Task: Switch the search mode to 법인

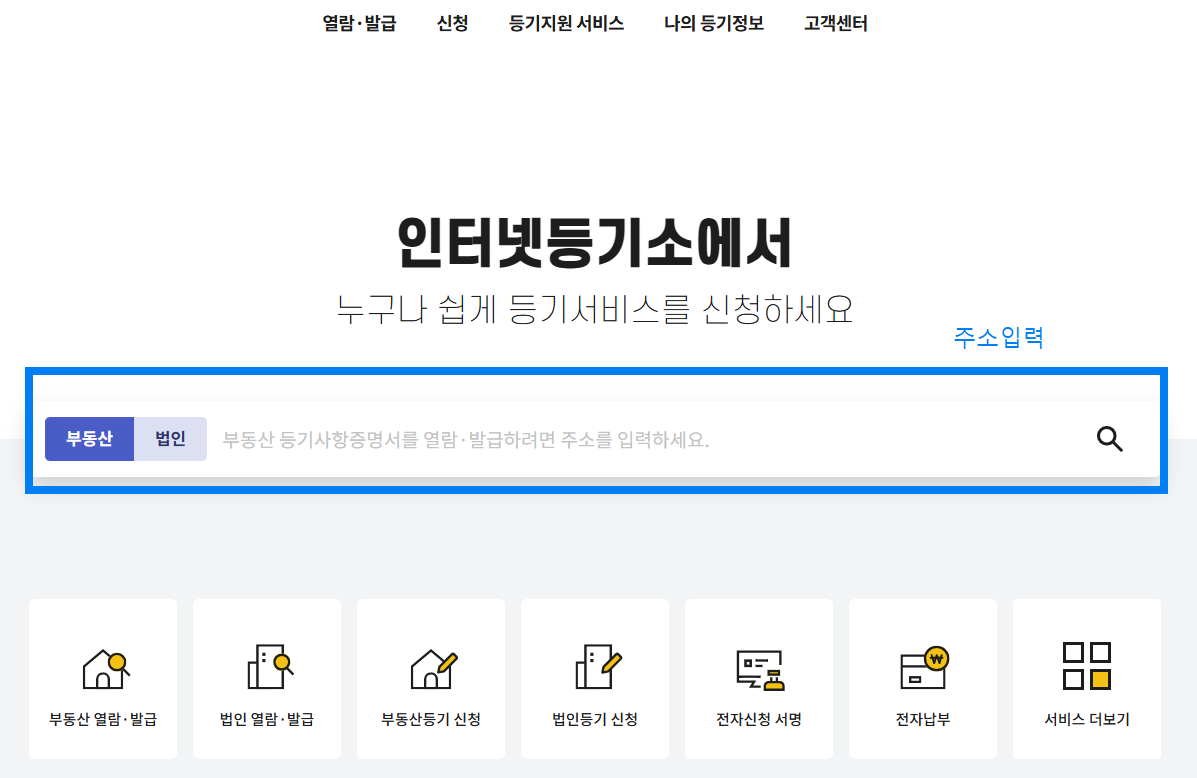Action: coord(169,438)
